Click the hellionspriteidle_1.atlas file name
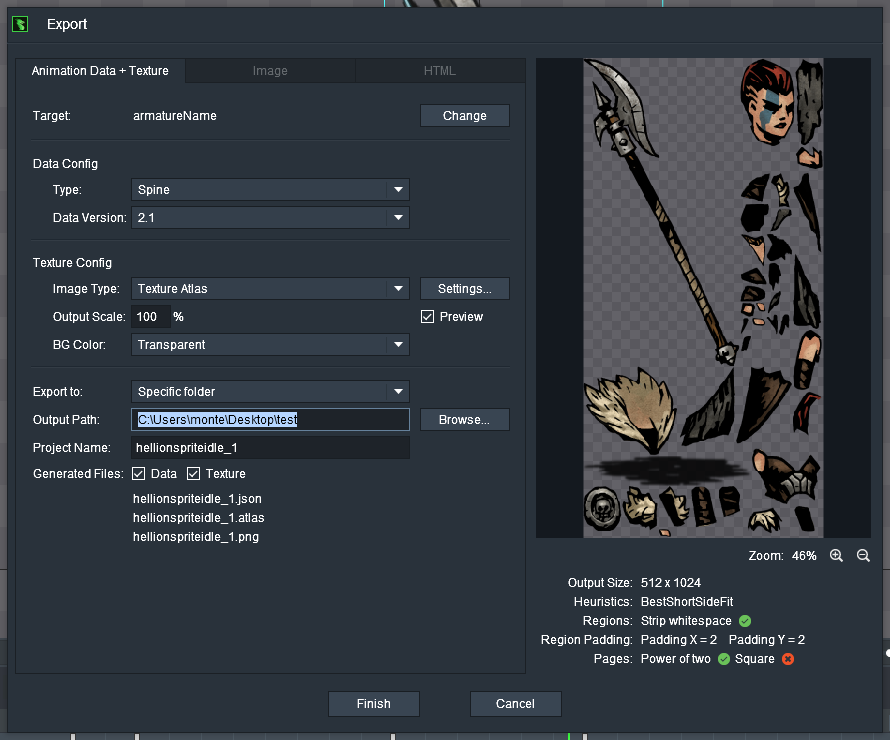Image resolution: width=890 pixels, height=740 pixels. (198, 518)
